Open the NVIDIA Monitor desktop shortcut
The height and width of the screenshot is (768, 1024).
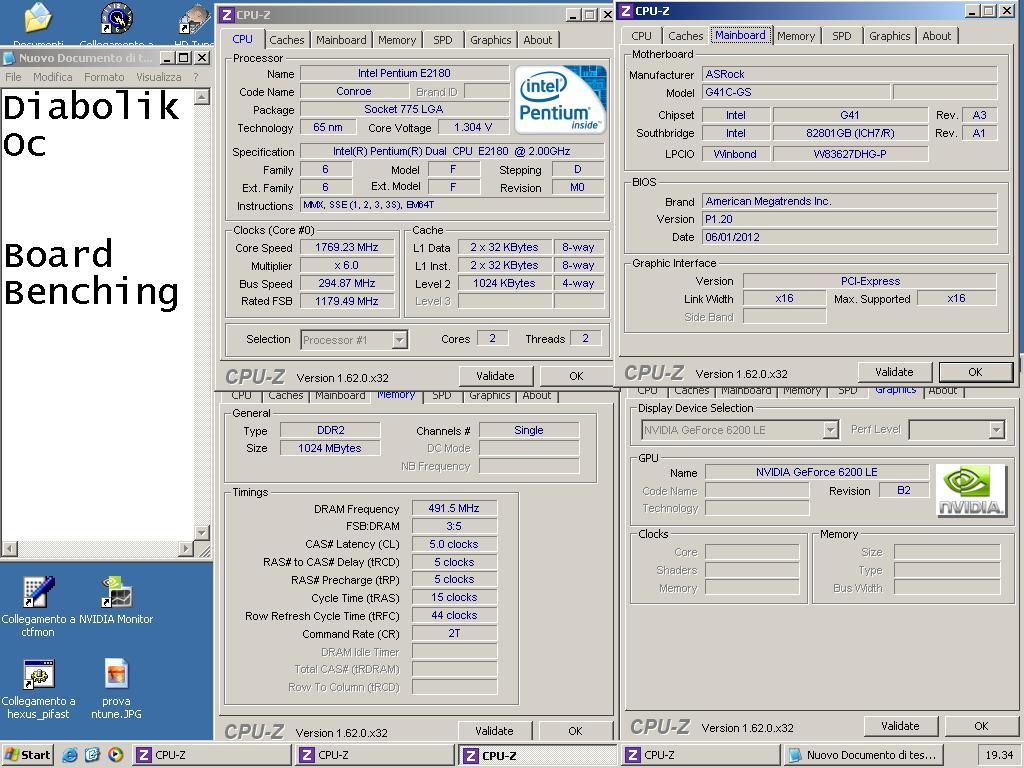pos(117,598)
